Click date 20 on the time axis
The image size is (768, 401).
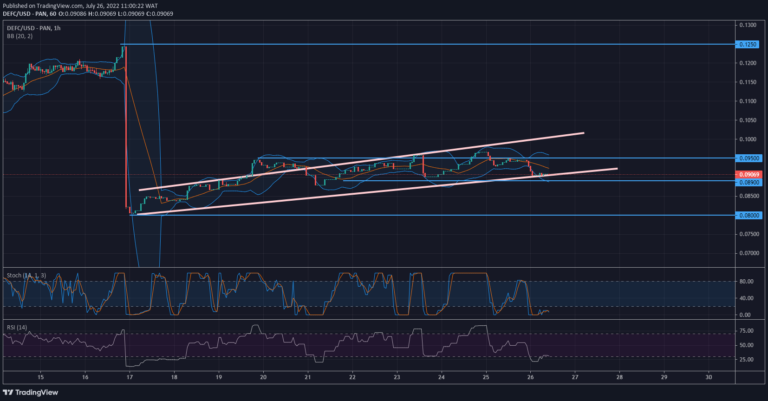(264, 377)
